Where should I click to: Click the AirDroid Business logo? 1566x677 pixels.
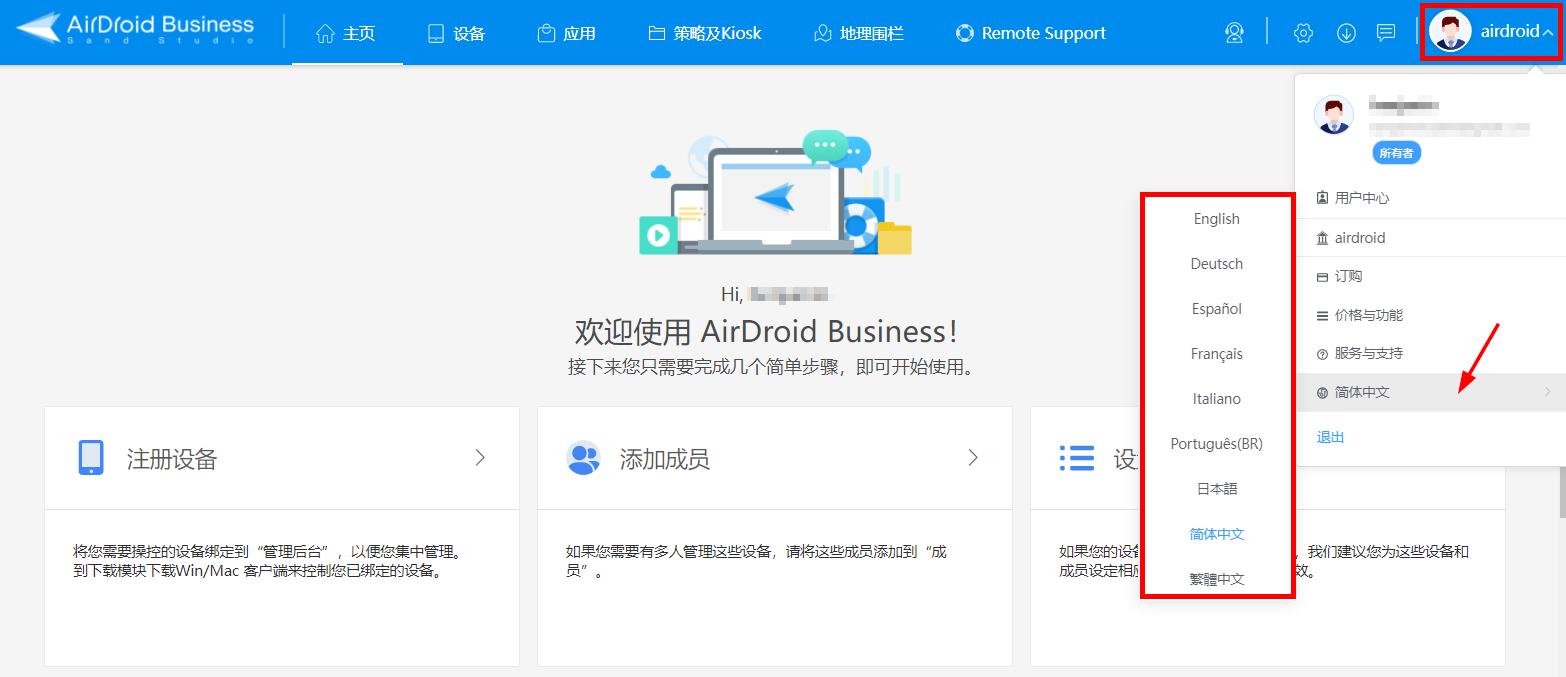135,29
